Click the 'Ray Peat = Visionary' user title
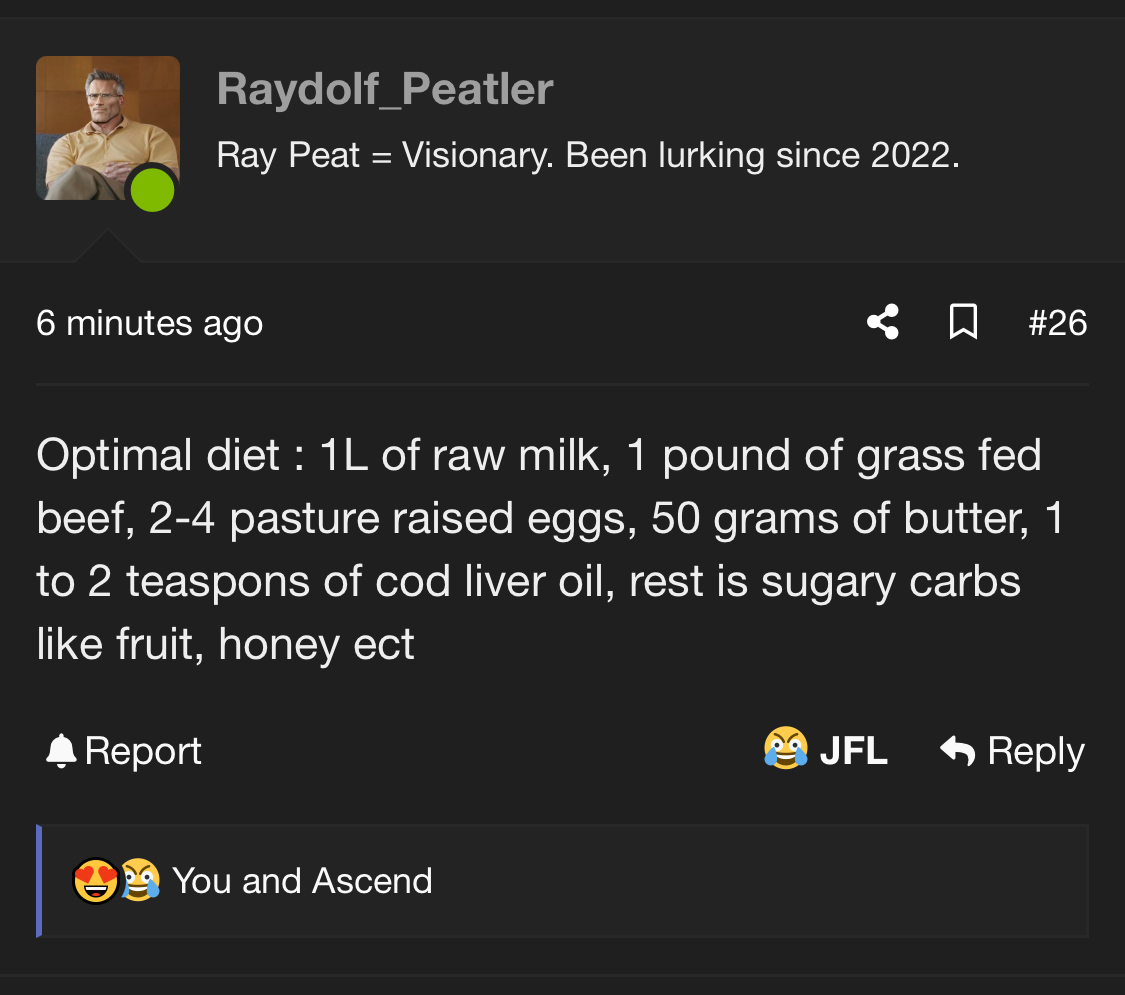 click(x=588, y=155)
